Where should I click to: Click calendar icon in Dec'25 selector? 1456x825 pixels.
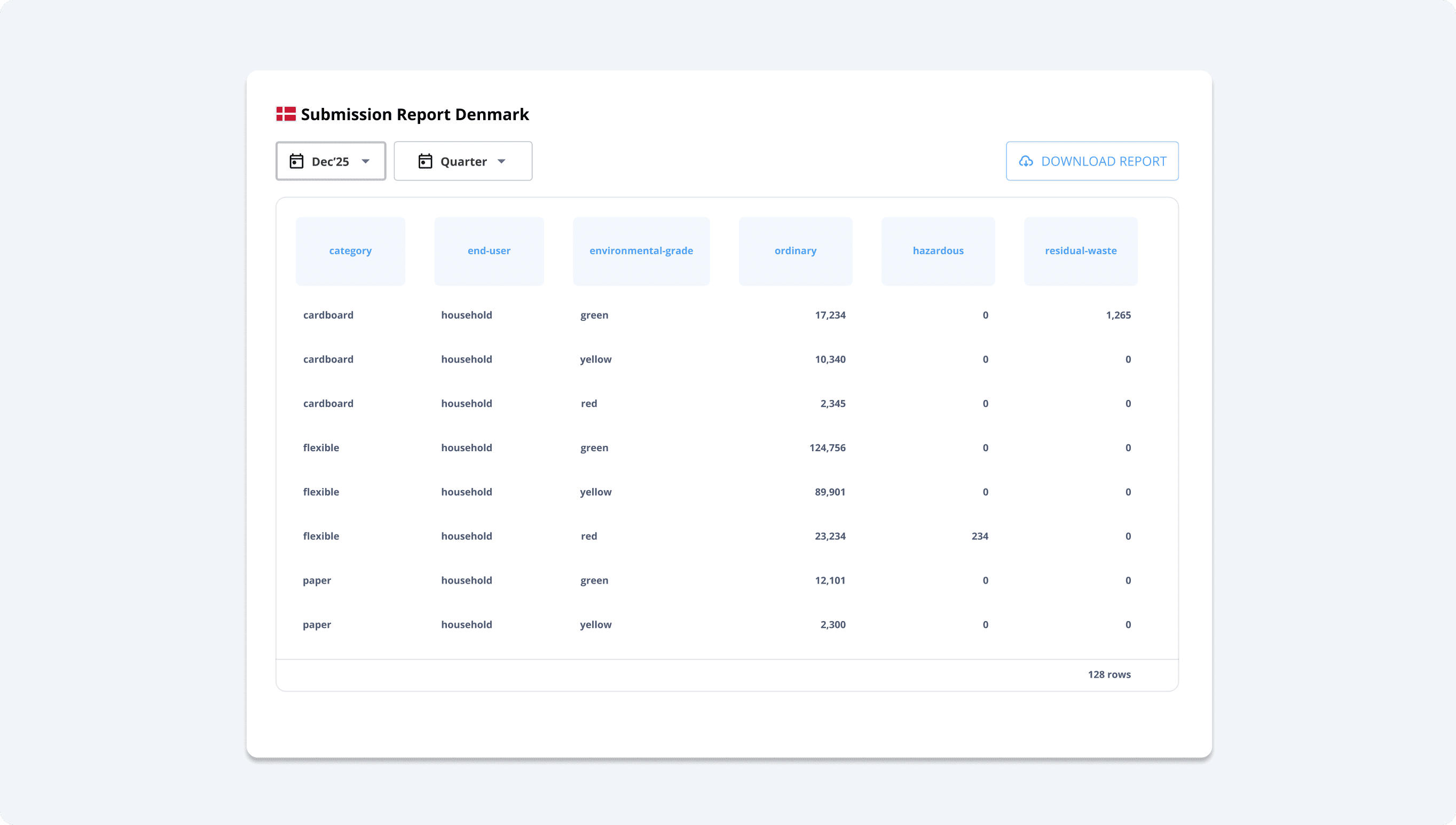[x=296, y=161]
